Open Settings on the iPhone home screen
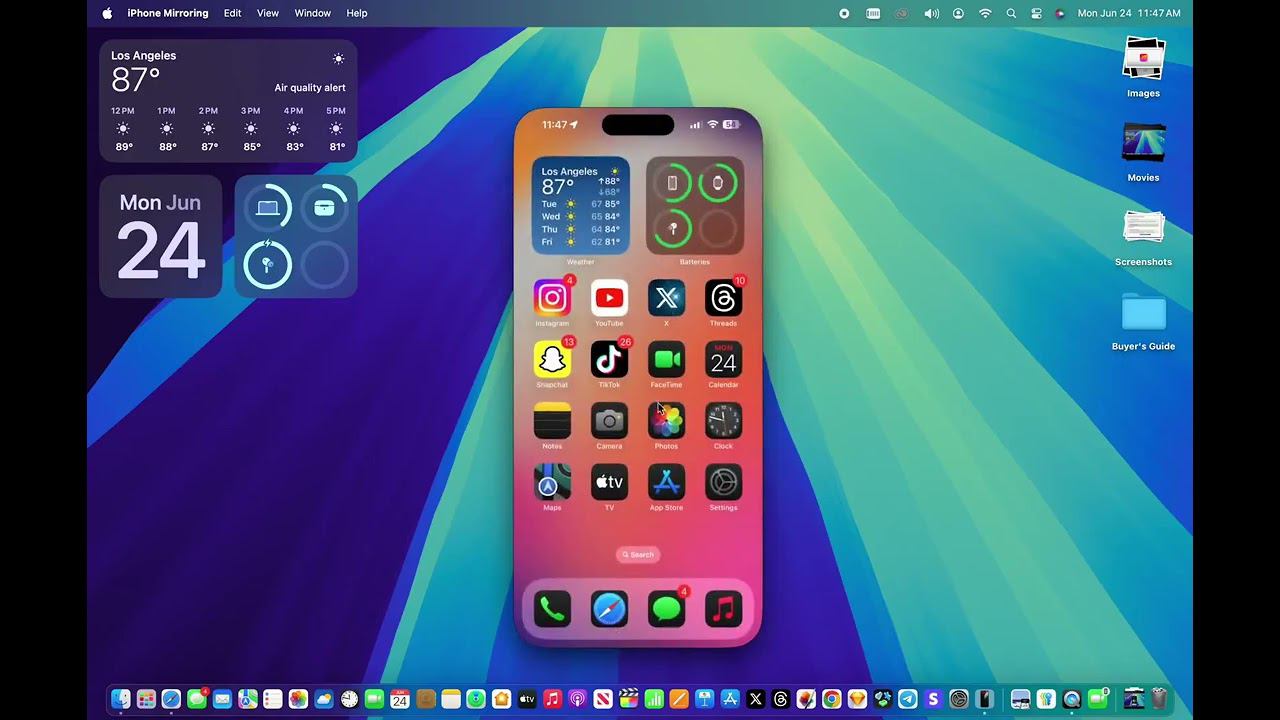 pos(723,482)
